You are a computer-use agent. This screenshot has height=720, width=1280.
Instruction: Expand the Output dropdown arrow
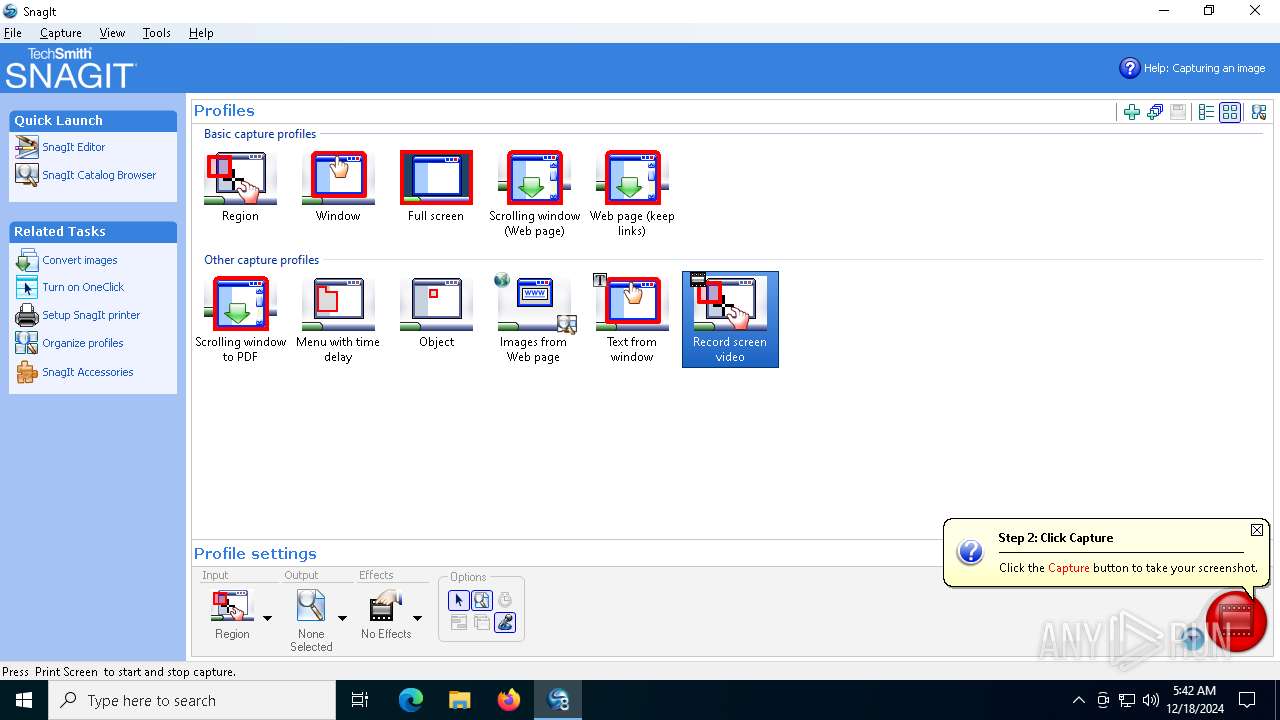(342, 618)
